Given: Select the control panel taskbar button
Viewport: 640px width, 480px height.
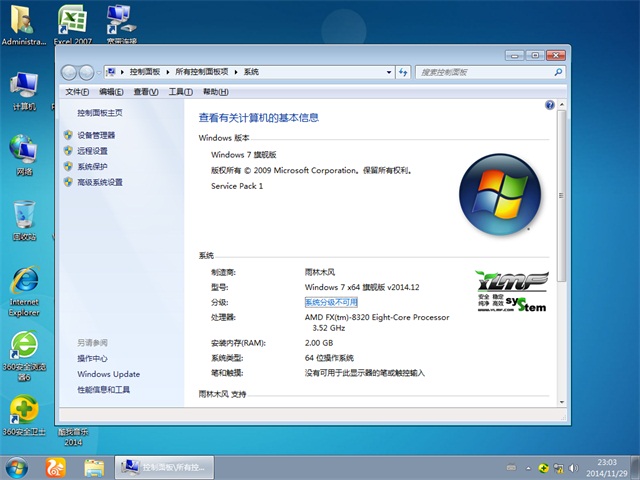Looking at the screenshot, I should click(x=164, y=467).
